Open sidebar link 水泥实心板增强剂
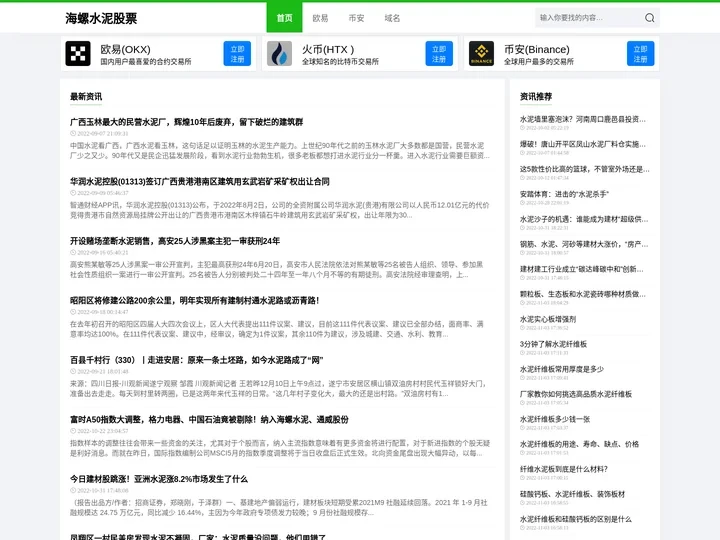The width and height of the screenshot is (720, 540). click(548, 319)
